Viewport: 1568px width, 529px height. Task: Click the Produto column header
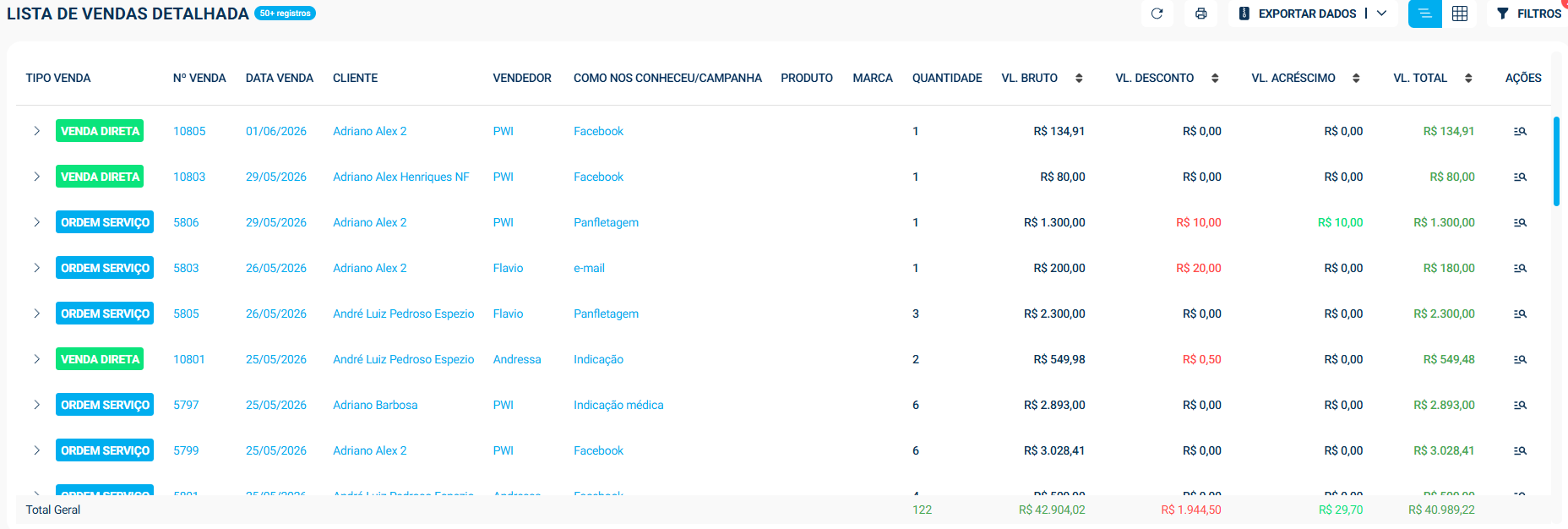tap(807, 78)
